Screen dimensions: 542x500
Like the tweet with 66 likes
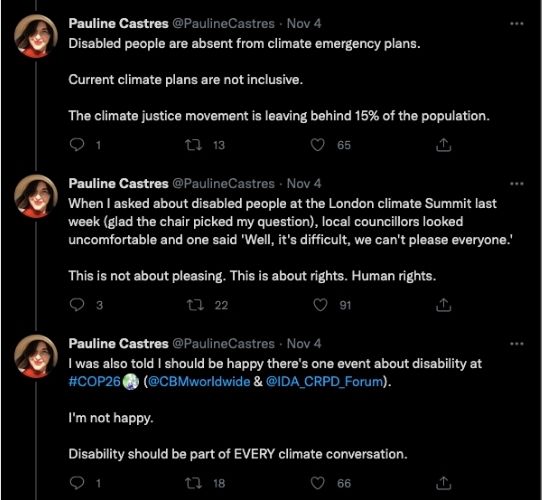(x=318, y=483)
